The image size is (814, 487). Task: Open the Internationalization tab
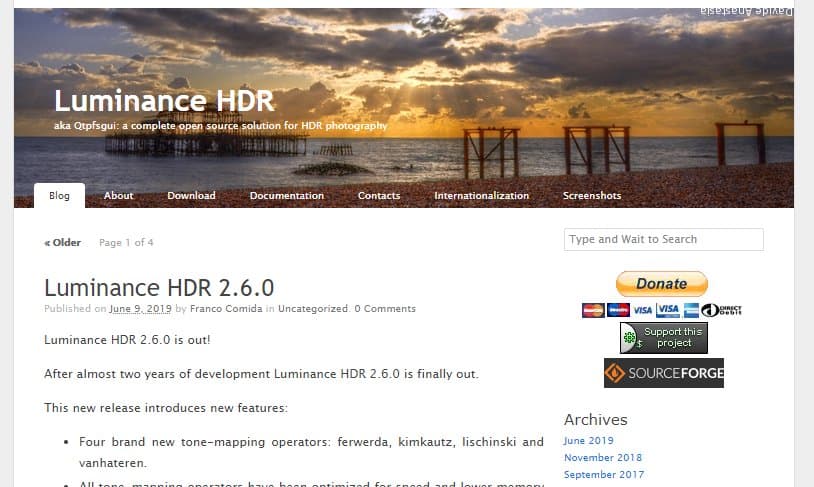coord(481,195)
